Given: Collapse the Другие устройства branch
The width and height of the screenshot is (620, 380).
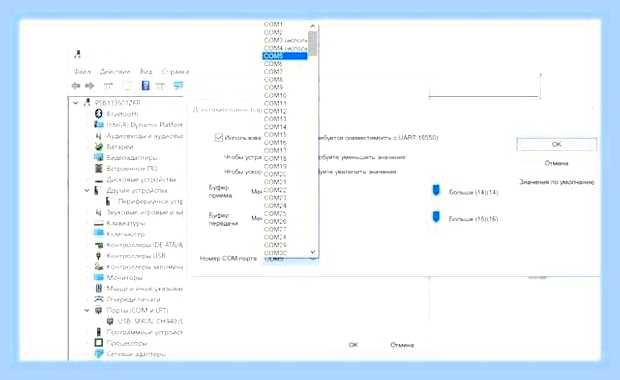Looking at the screenshot, I should (87, 191).
